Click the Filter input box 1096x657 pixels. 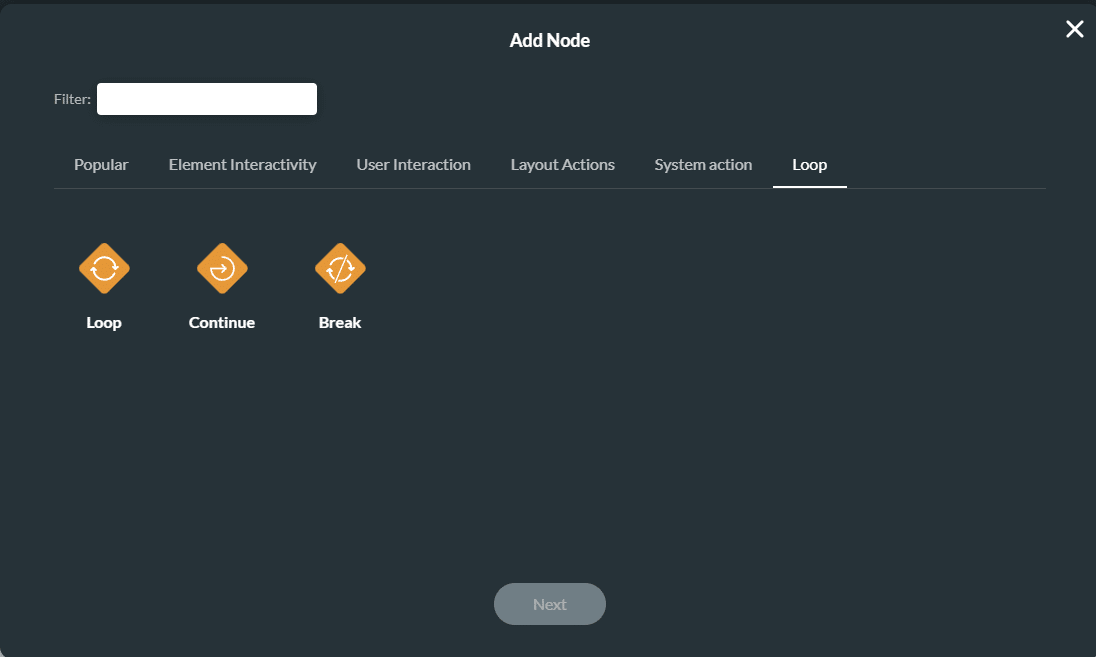coord(206,98)
